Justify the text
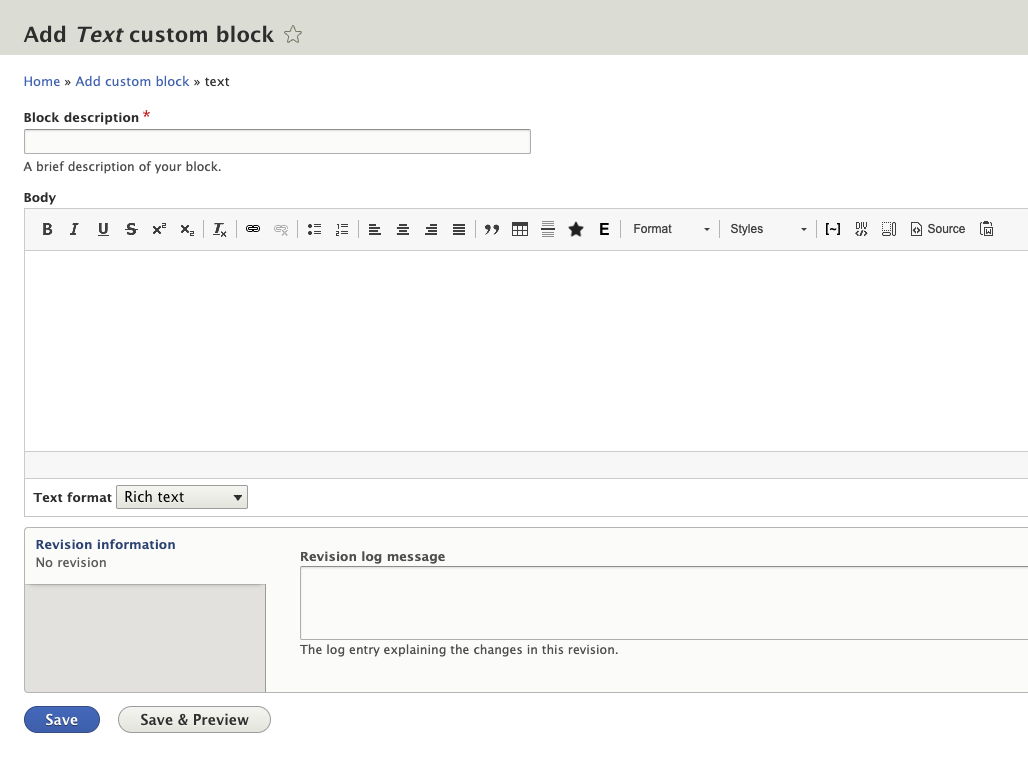 [x=459, y=229]
